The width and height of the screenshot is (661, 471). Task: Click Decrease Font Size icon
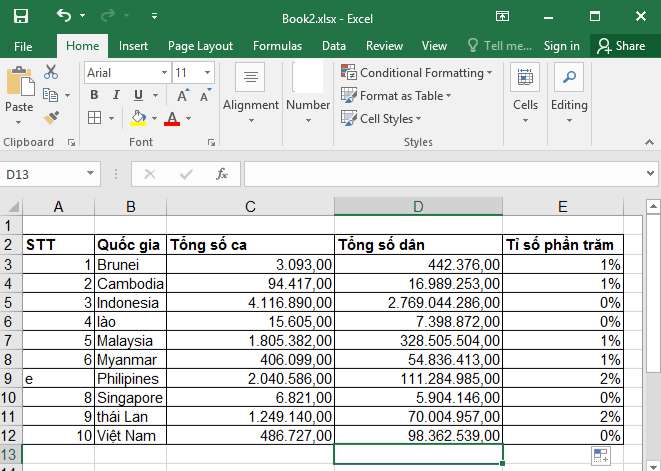[x=202, y=95]
